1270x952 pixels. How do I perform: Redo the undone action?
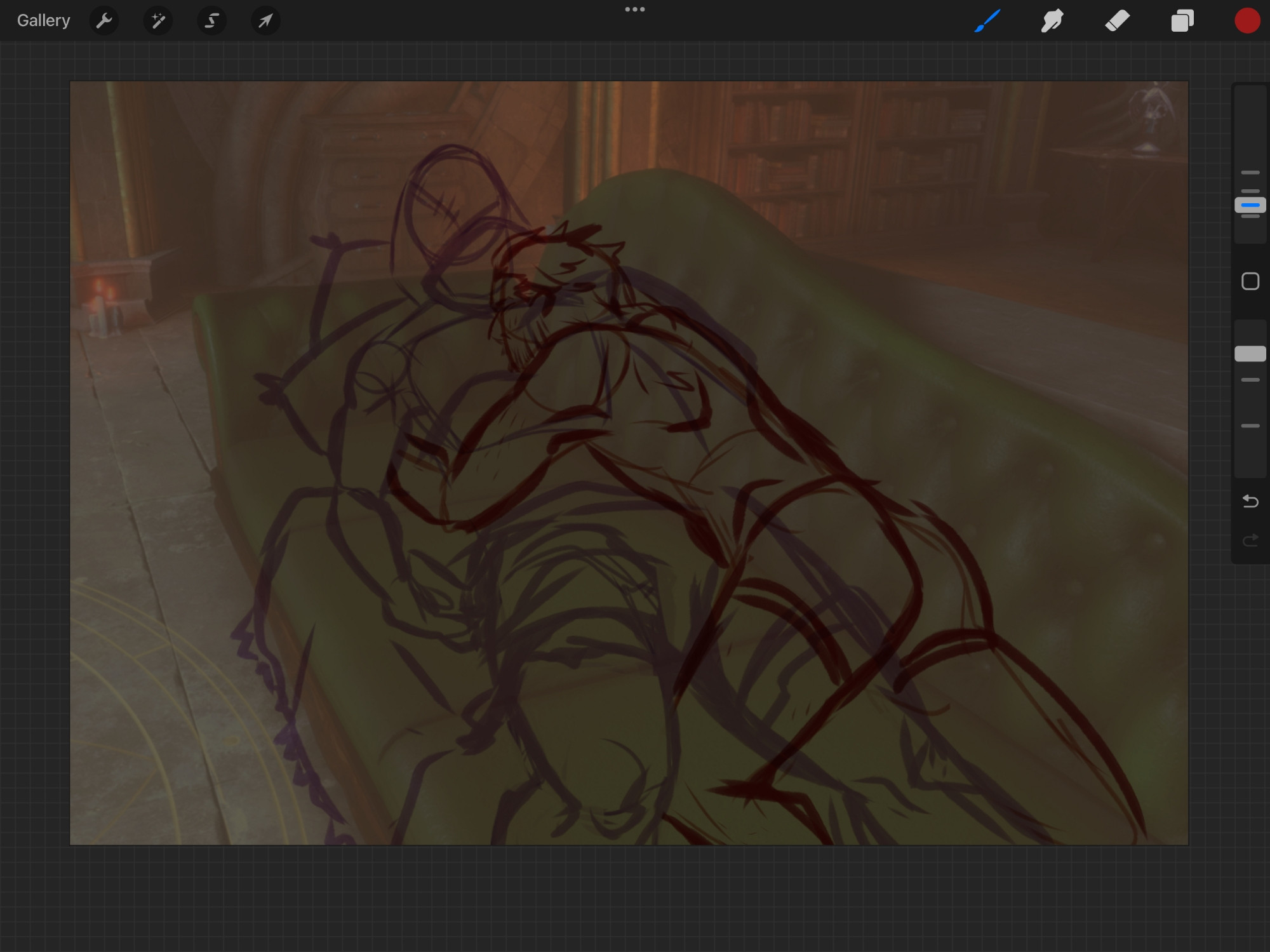point(1250,540)
